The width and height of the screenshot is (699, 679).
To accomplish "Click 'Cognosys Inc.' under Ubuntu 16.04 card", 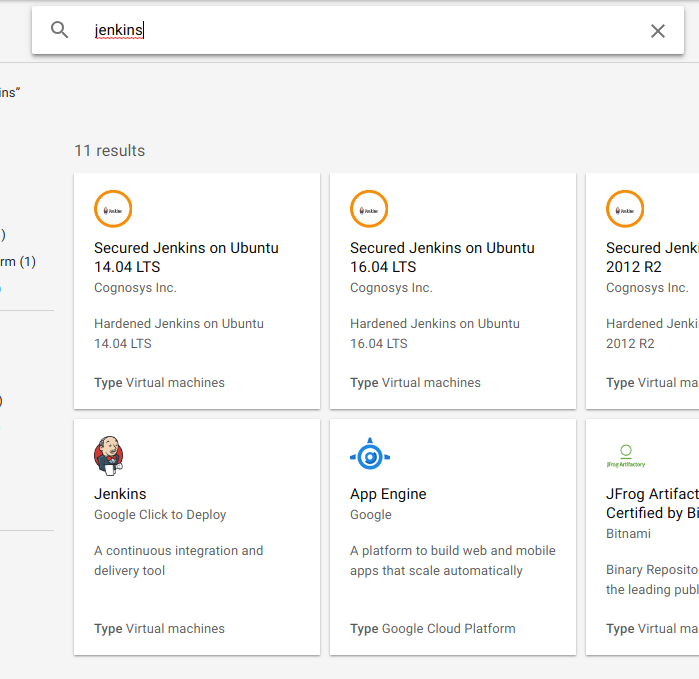I will [x=391, y=288].
